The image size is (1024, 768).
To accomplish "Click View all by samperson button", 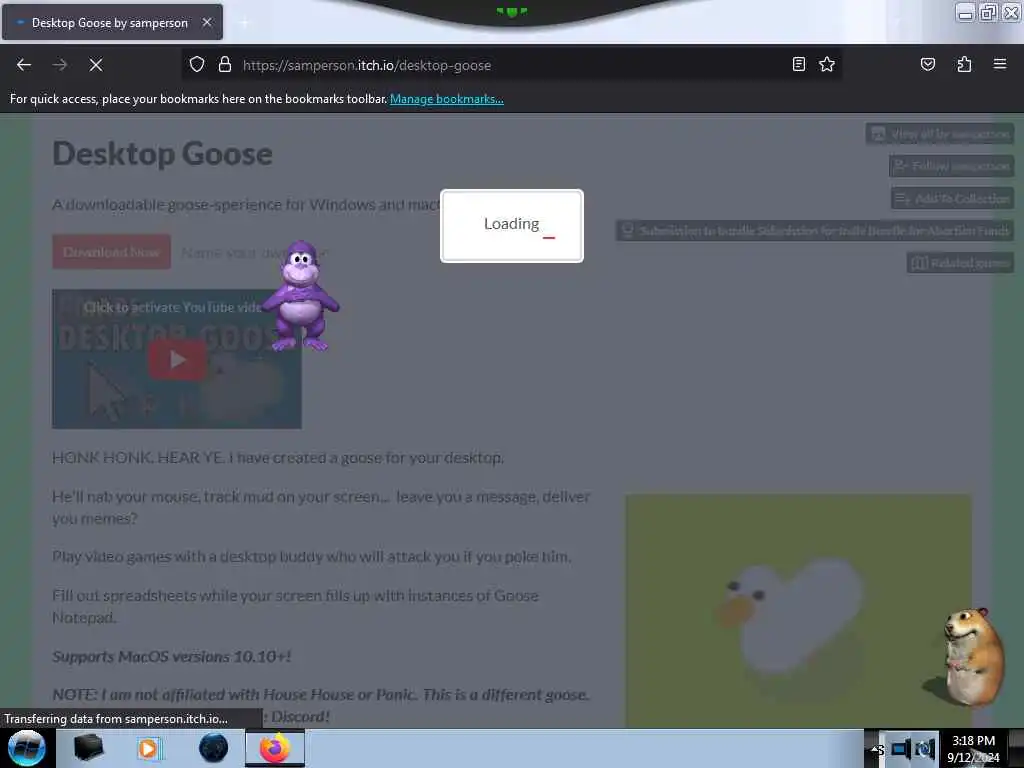I will point(940,134).
